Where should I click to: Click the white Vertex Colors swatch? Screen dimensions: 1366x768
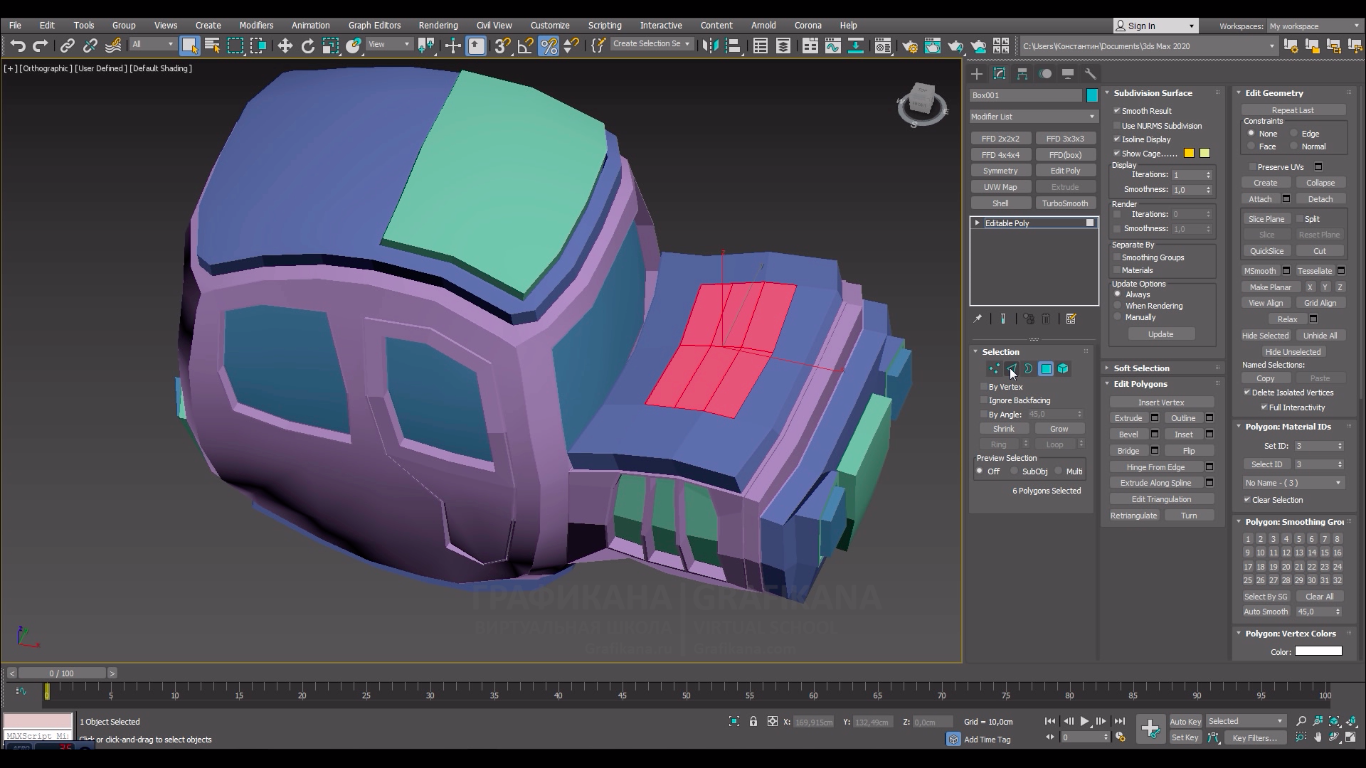tap(1318, 651)
